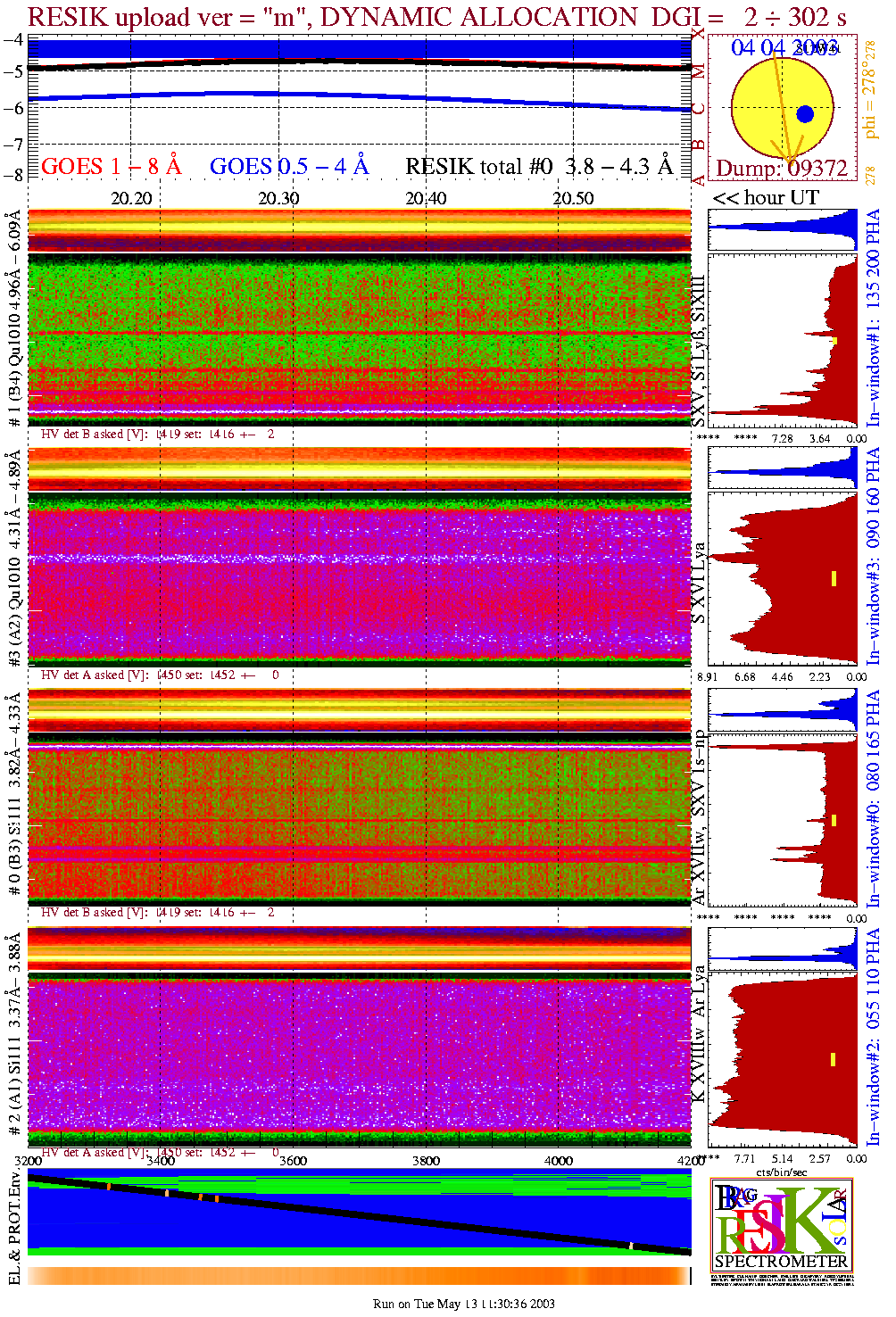The width and height of the screenshot is (896, 1317).
Task: Click the page title starting RESIK upload ver
Action: tap(437, 17)
